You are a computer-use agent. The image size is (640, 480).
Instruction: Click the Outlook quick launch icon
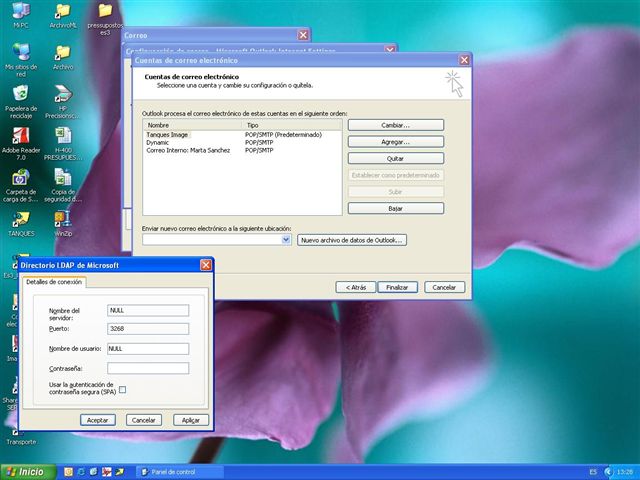69,472
